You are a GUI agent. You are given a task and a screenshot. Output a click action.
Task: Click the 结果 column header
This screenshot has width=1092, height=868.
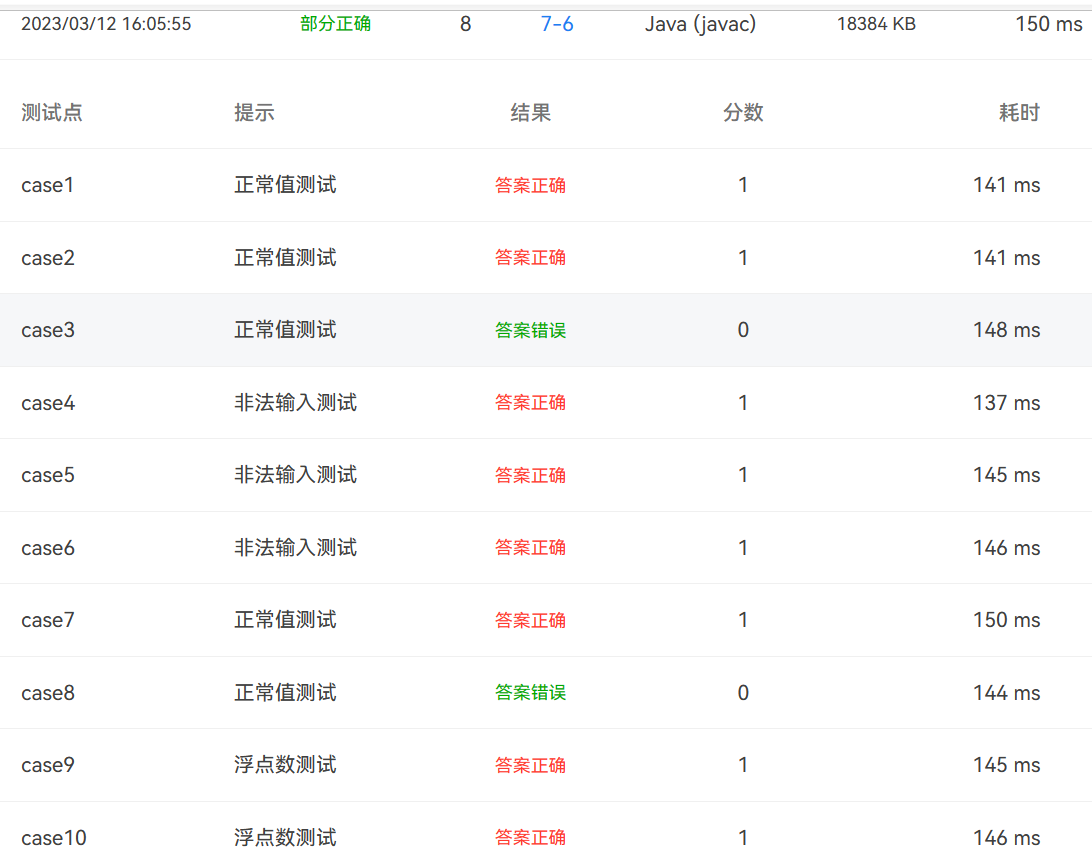click(x=530, y=113)
